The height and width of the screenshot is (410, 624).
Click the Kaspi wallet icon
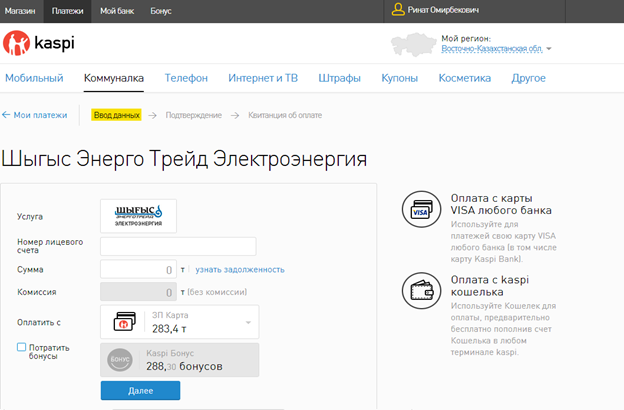coord(421,291)
